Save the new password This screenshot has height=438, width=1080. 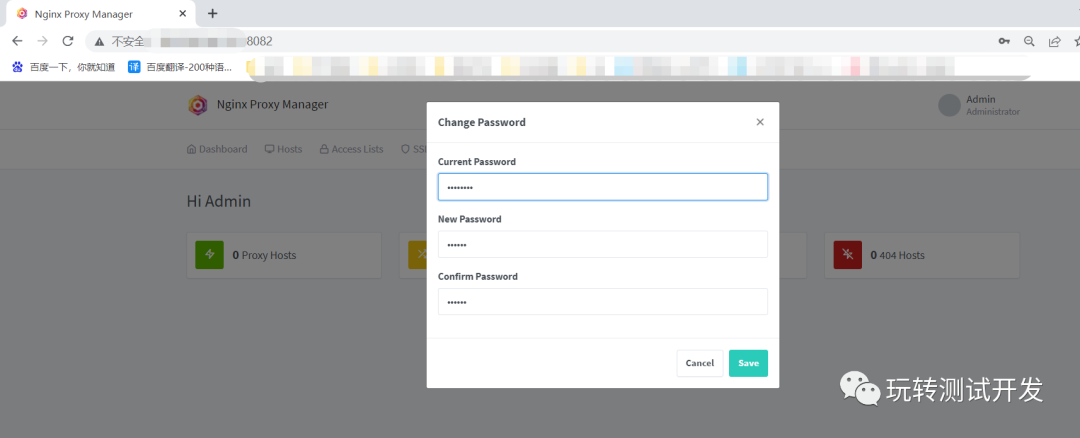pos(748,363)
